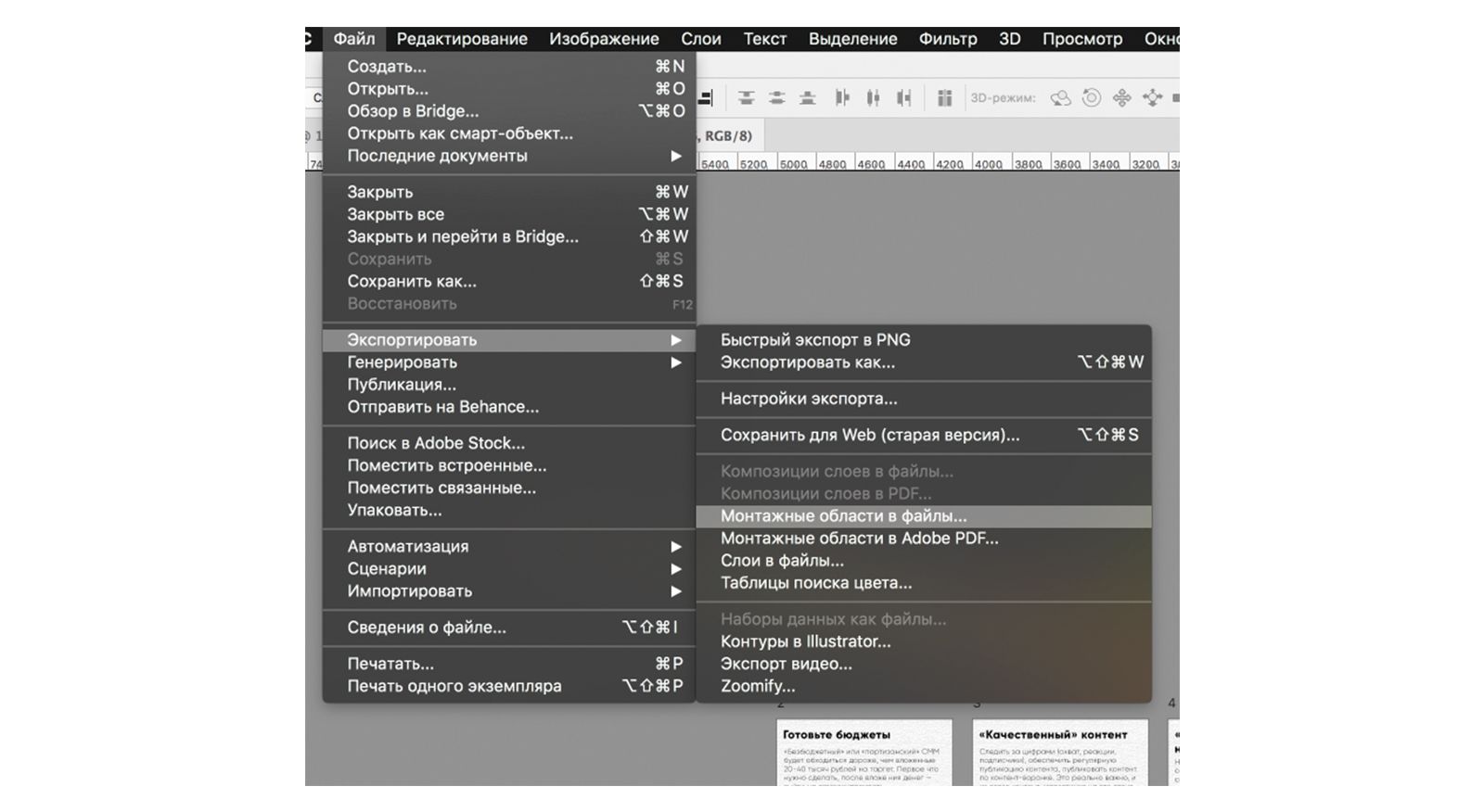The height and width of the screenshot is (812, 1484).
Task: Open Настройки экспорта...
Action: pos(924,399)
